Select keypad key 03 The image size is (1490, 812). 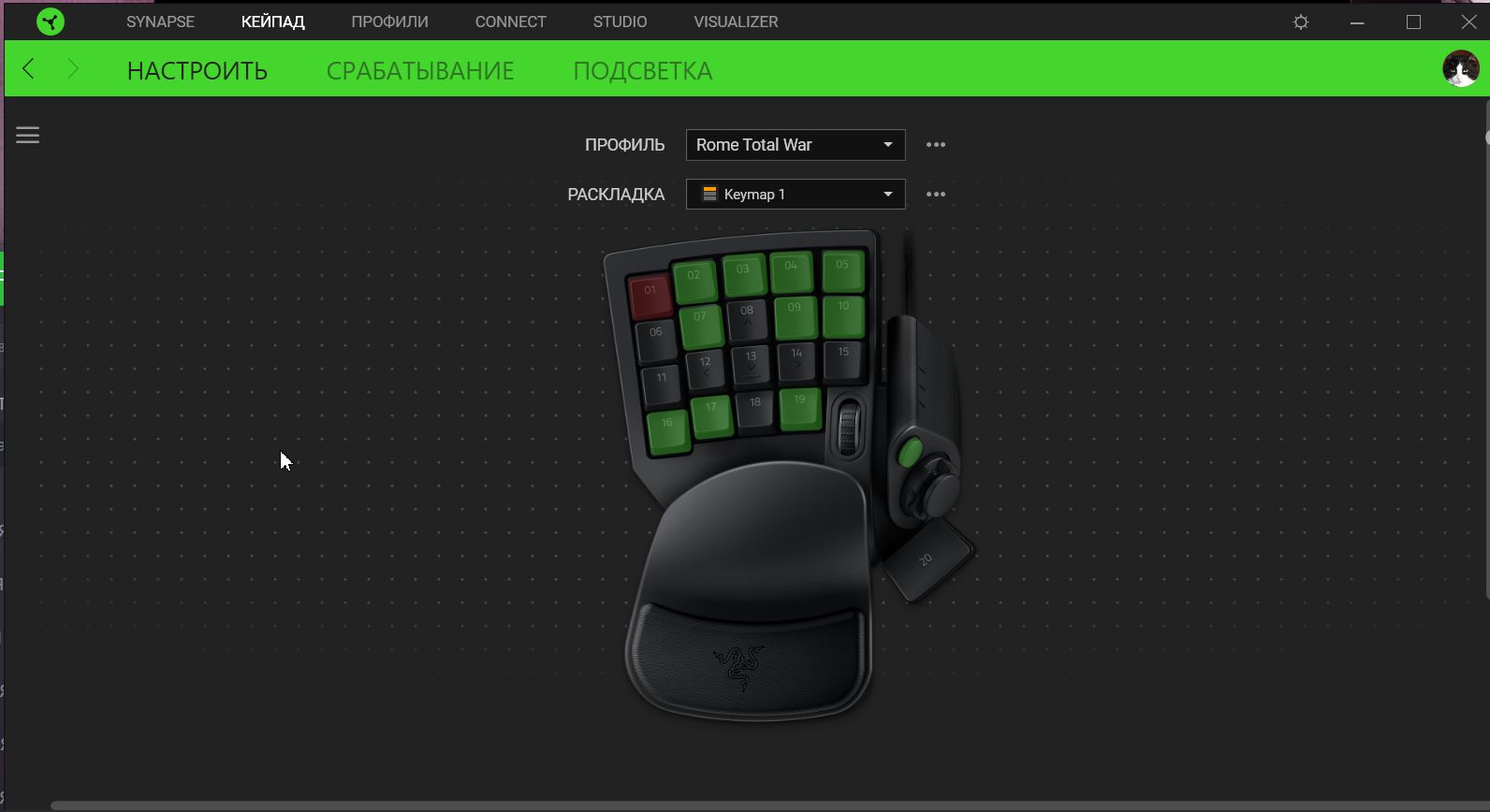pyautogui.click(x=743, y=273)
